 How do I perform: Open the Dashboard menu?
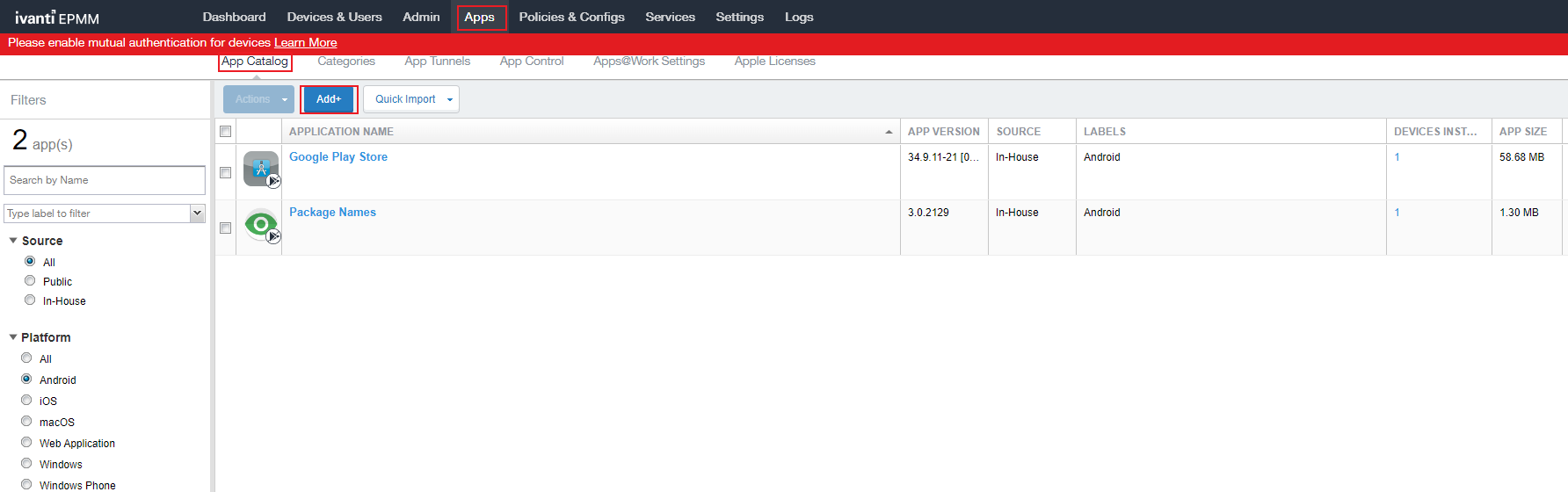tap(234, 17)
